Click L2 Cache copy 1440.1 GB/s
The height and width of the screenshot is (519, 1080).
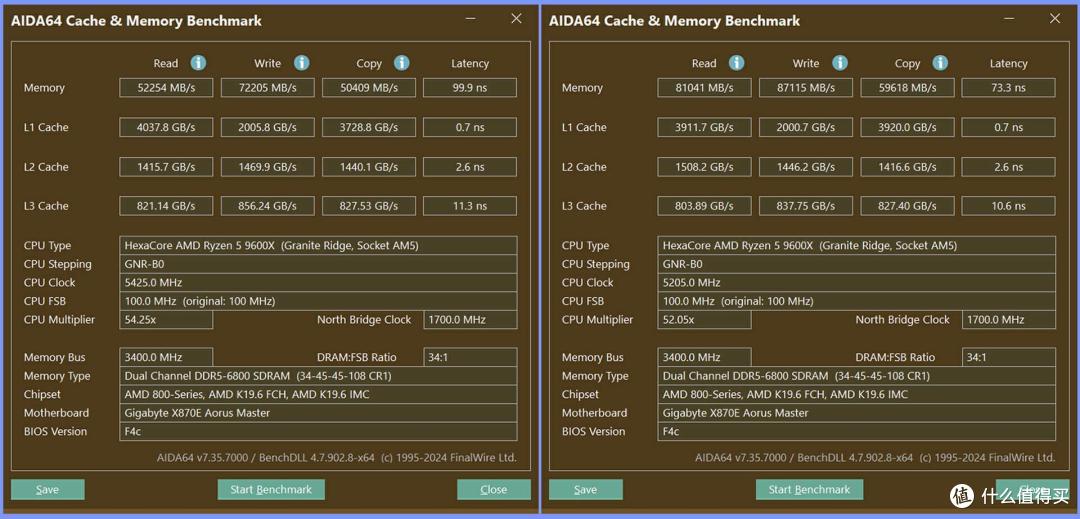pos(369,167)
